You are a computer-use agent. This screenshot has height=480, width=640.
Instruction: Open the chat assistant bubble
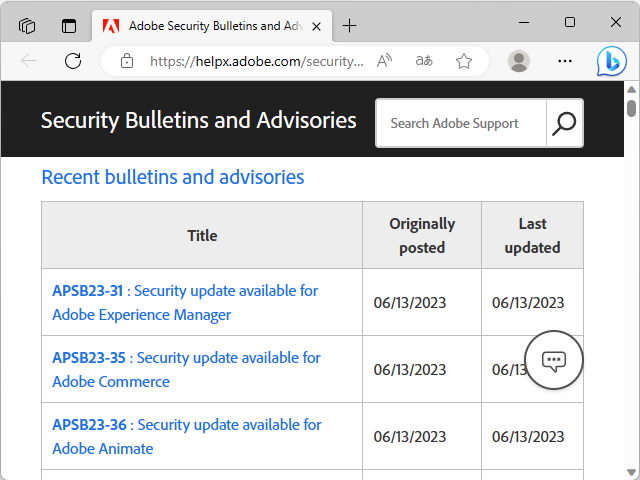[554, 360]
